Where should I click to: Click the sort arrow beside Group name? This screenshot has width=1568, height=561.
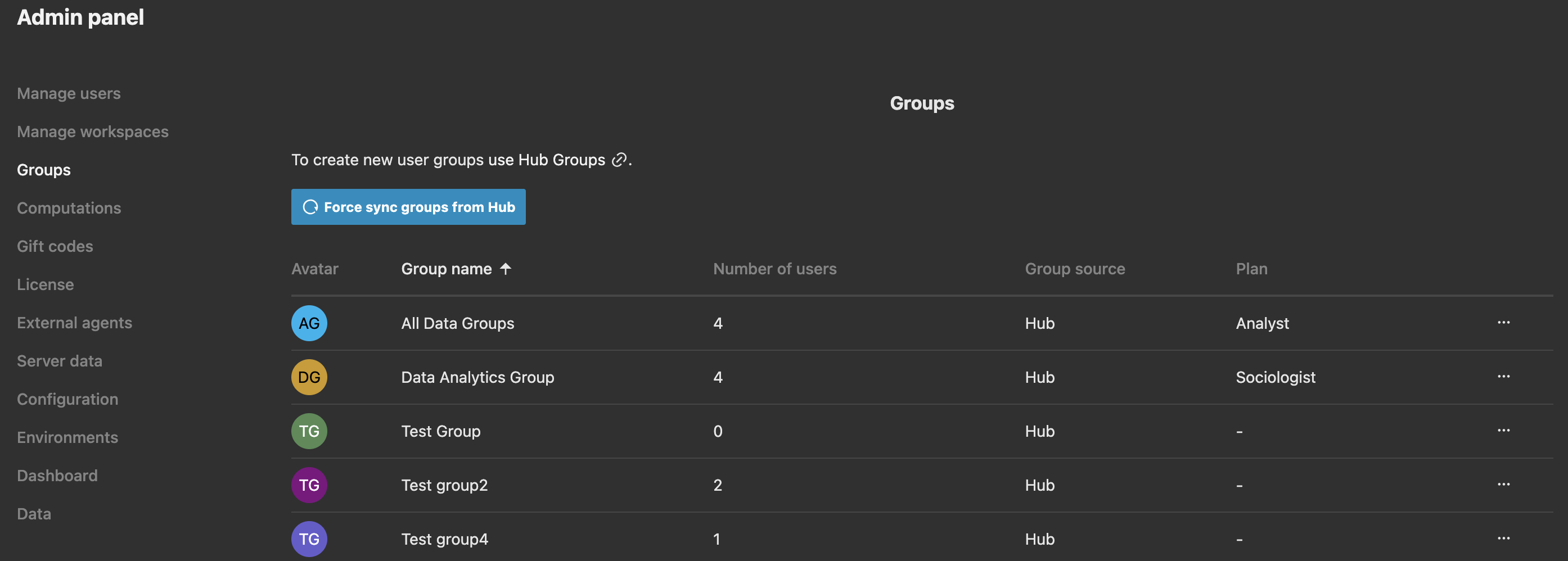point(506,268)
